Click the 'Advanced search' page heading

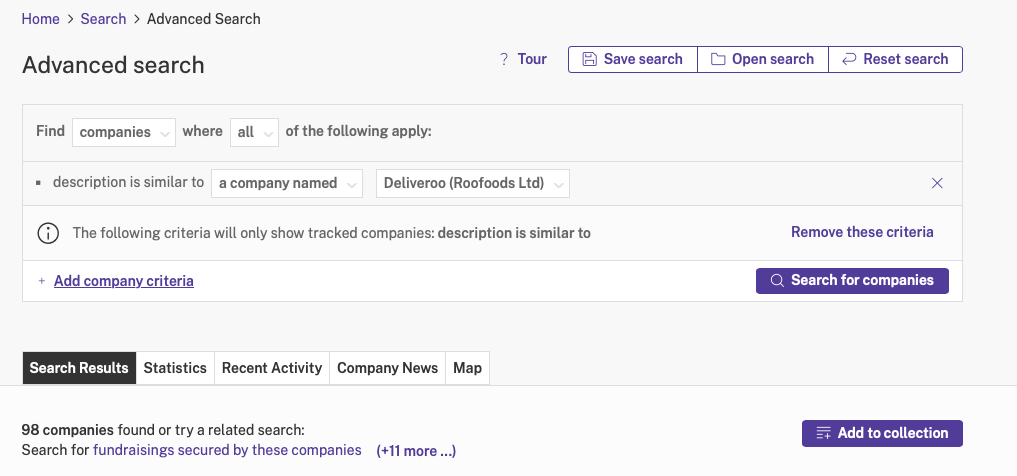tap(114, 65)
